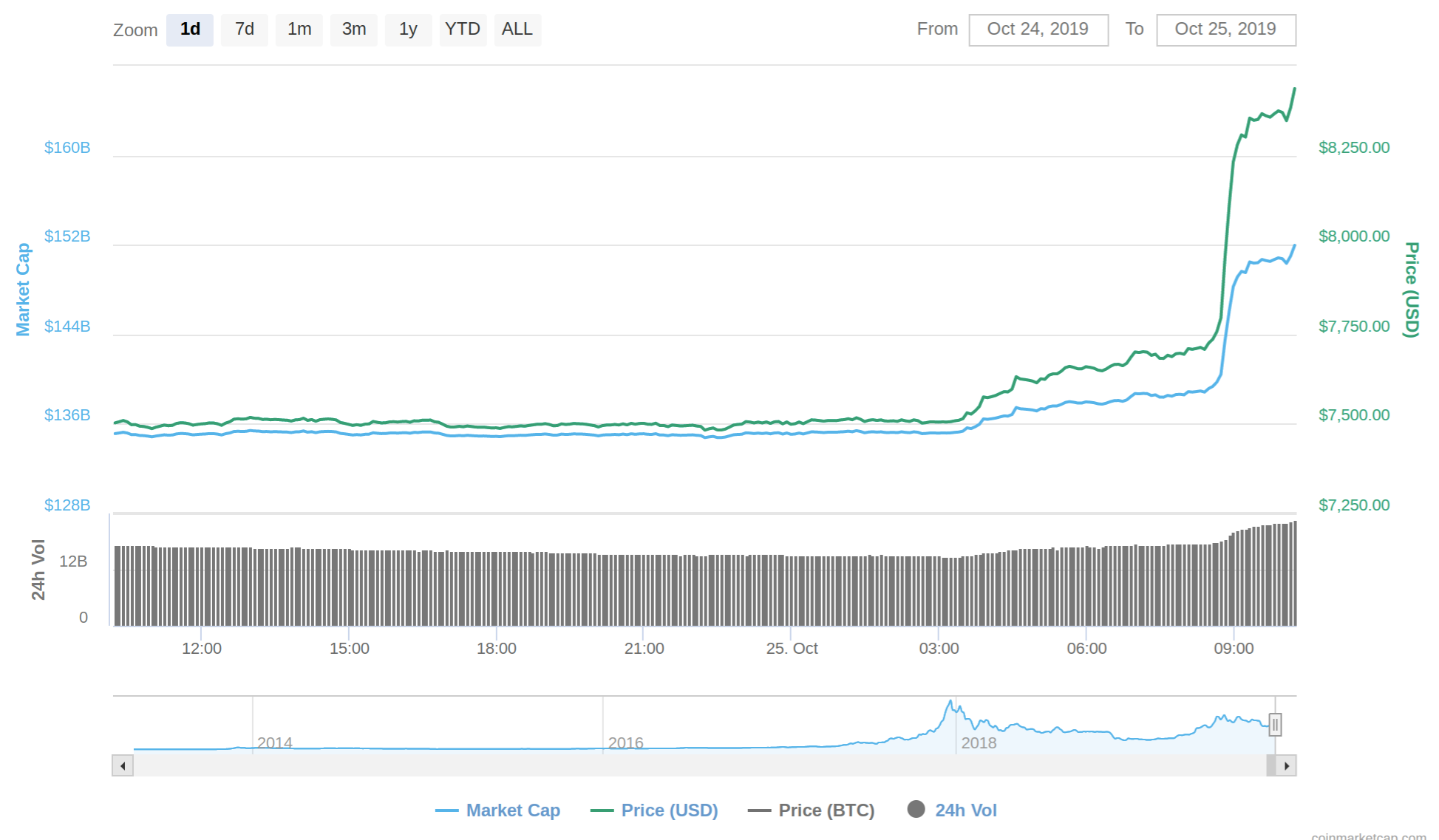Viewport: 1439px width, 840px height.
Task: Click the navigator scroll right arrow
Action: [1287, 766]
